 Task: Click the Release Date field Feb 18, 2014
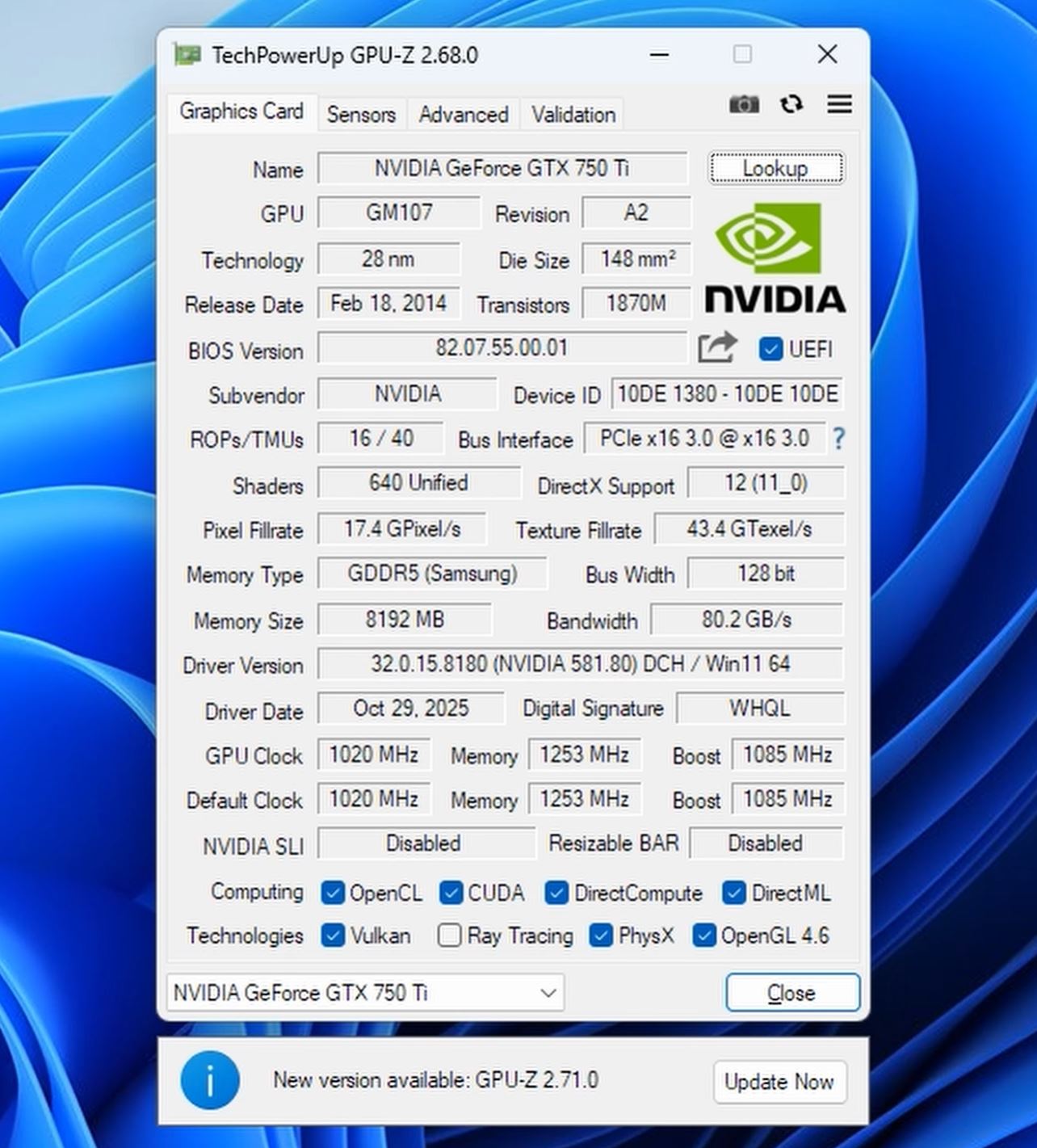click(x=388, y=304)
